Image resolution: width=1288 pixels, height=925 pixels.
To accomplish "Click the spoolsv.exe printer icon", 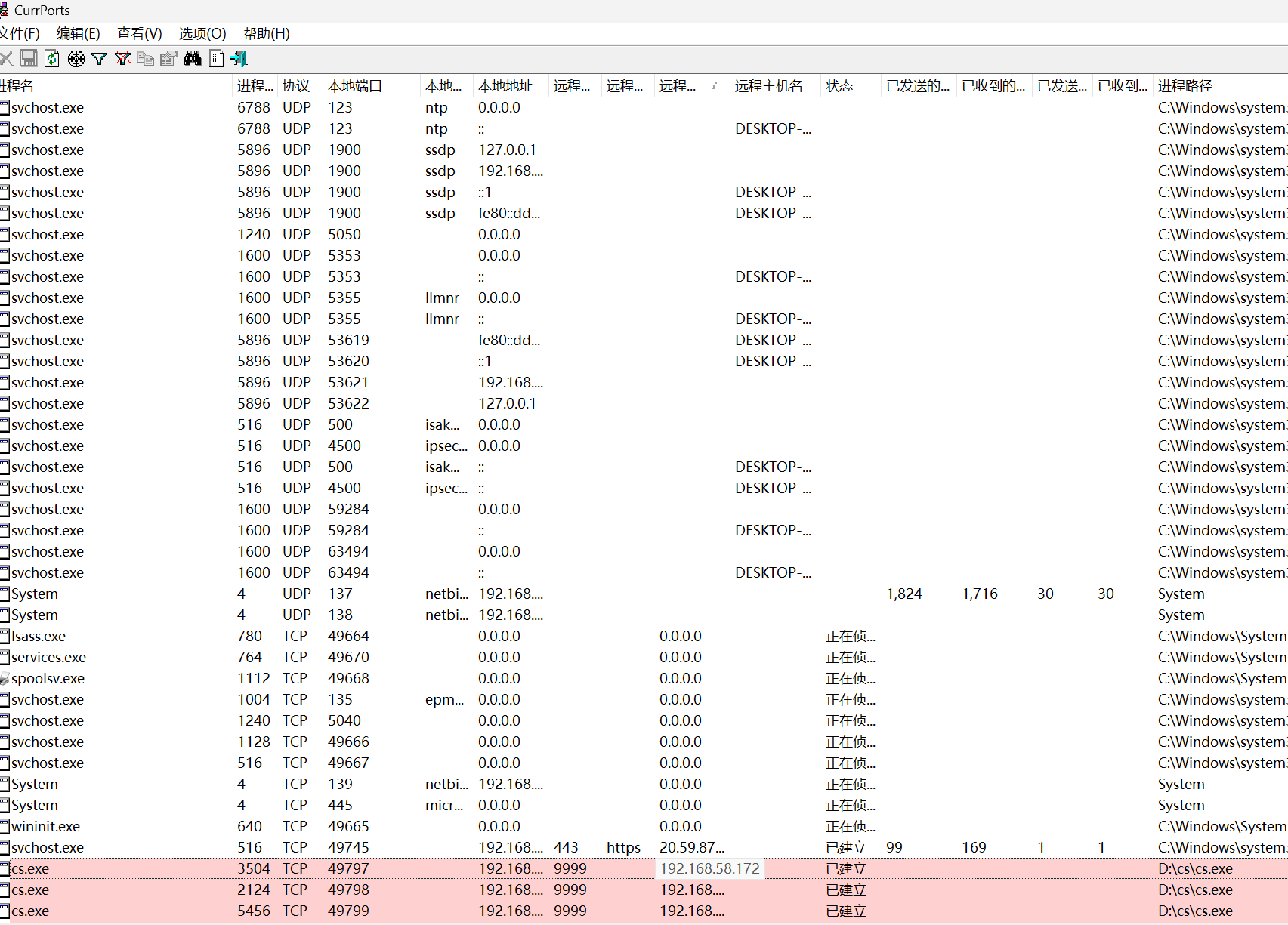I will tap(5, 678).
